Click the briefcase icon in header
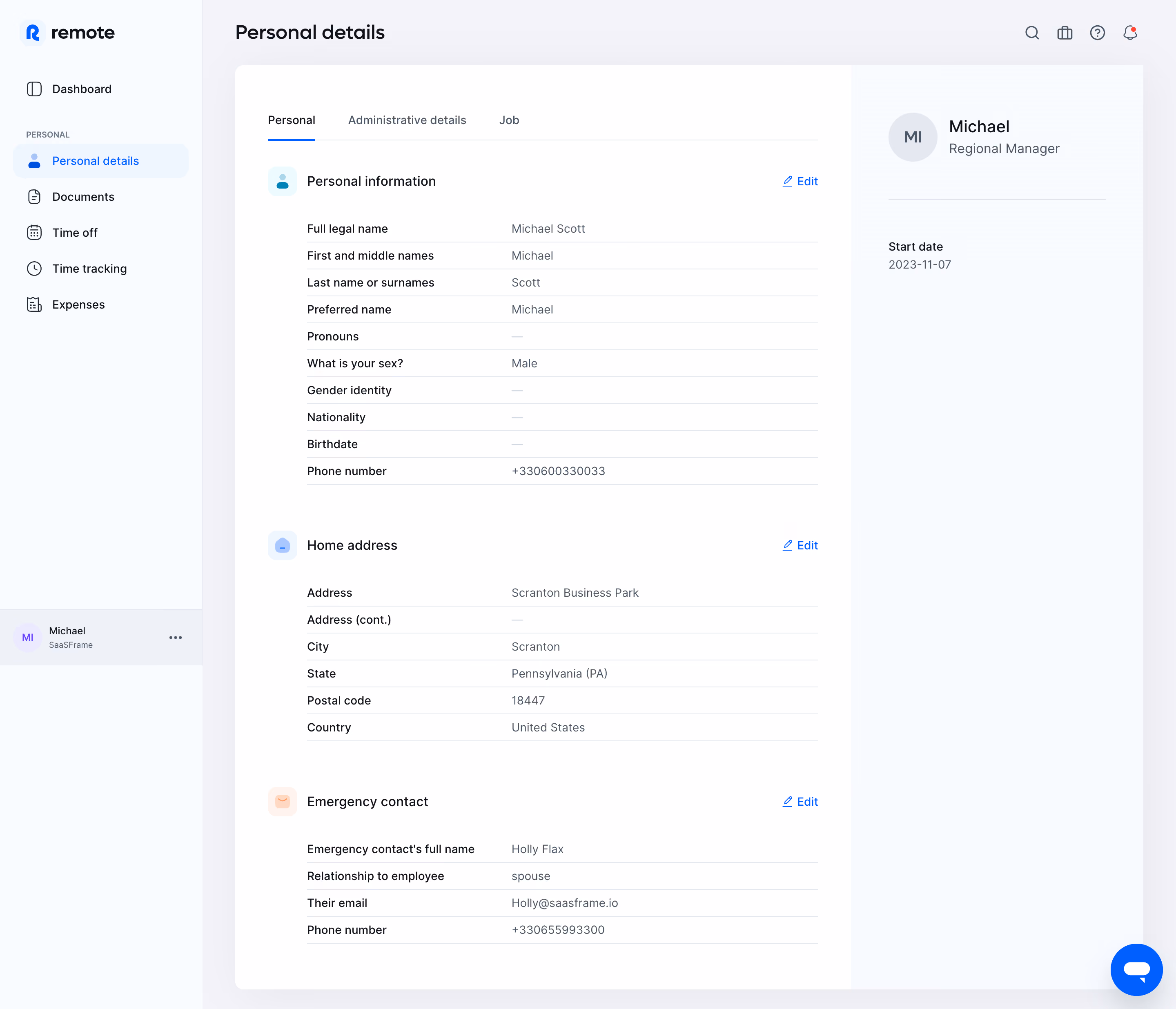The image size is (1176, 1009). (x=1065, y=33)
